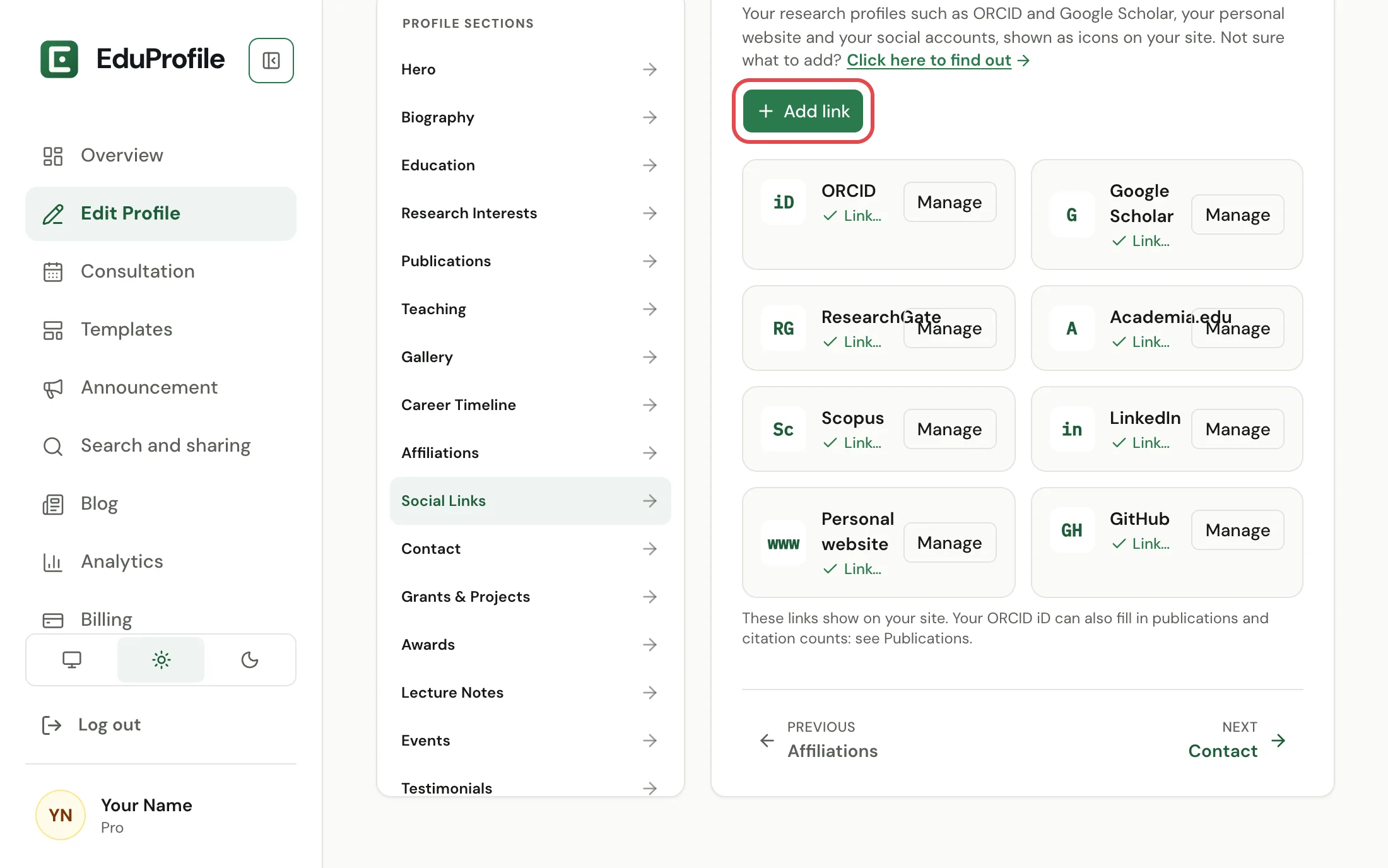Open Search and sharing
Screen dimensions: 1388x868
(x=161, y=445)
